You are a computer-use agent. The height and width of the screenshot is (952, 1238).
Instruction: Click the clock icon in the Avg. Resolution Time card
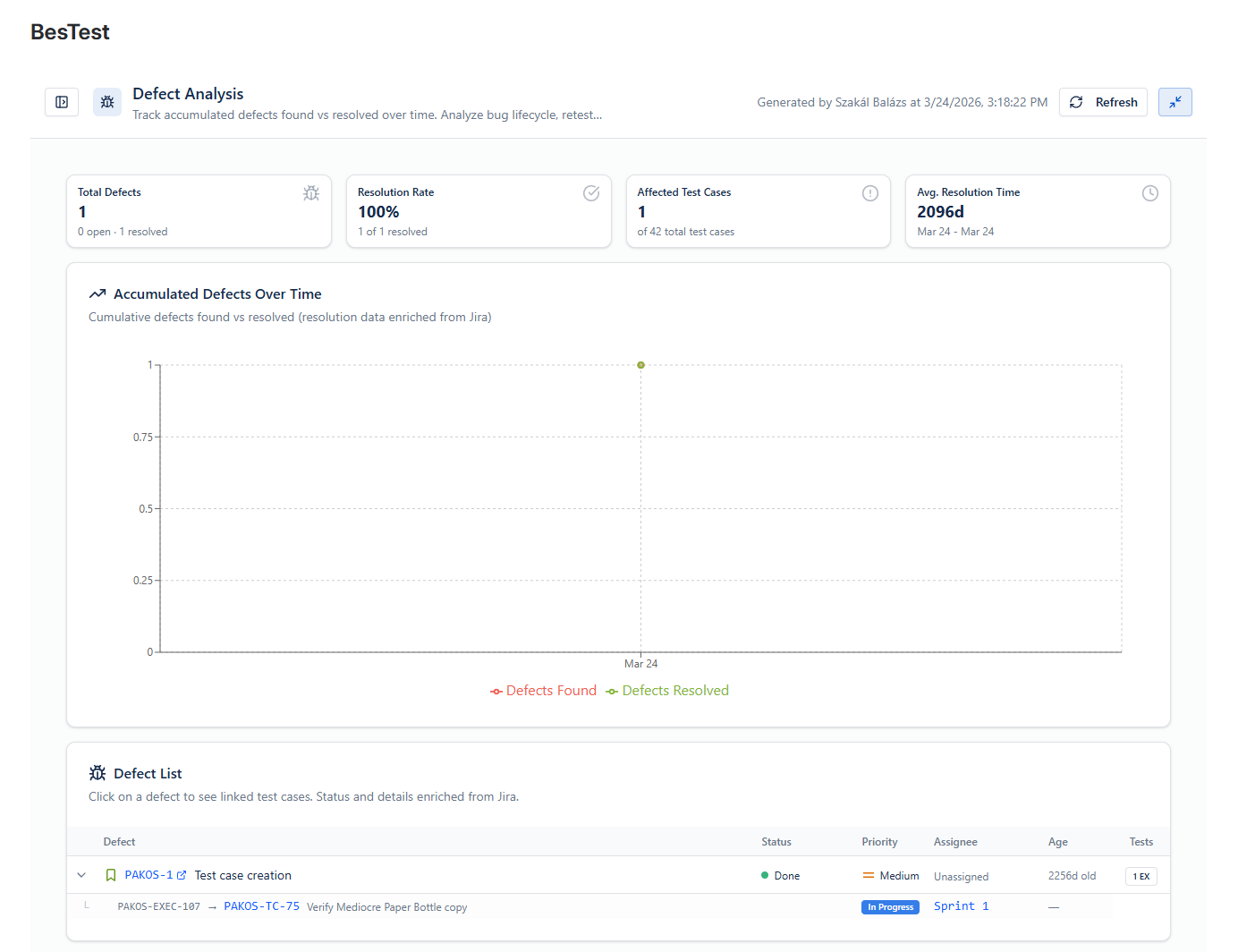tap(1150, 193)
